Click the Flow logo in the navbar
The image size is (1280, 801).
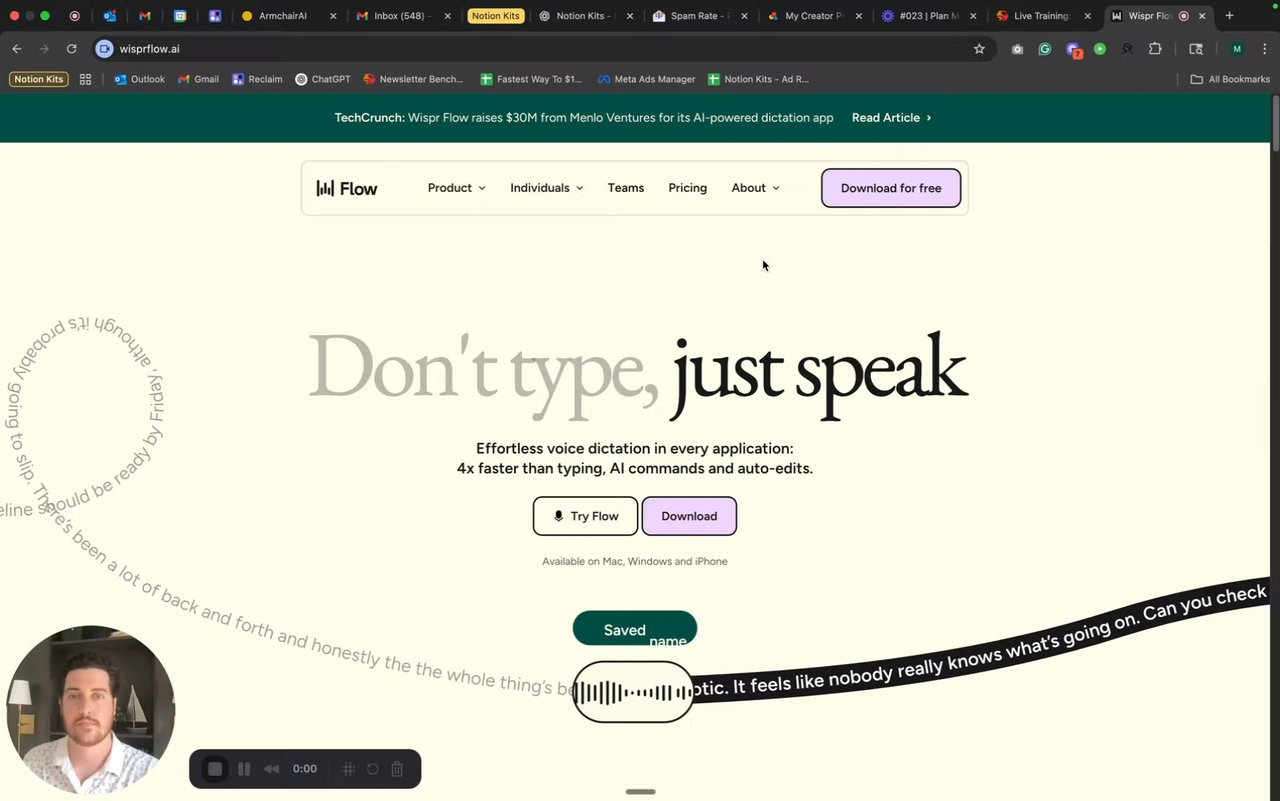click(347, 188)
